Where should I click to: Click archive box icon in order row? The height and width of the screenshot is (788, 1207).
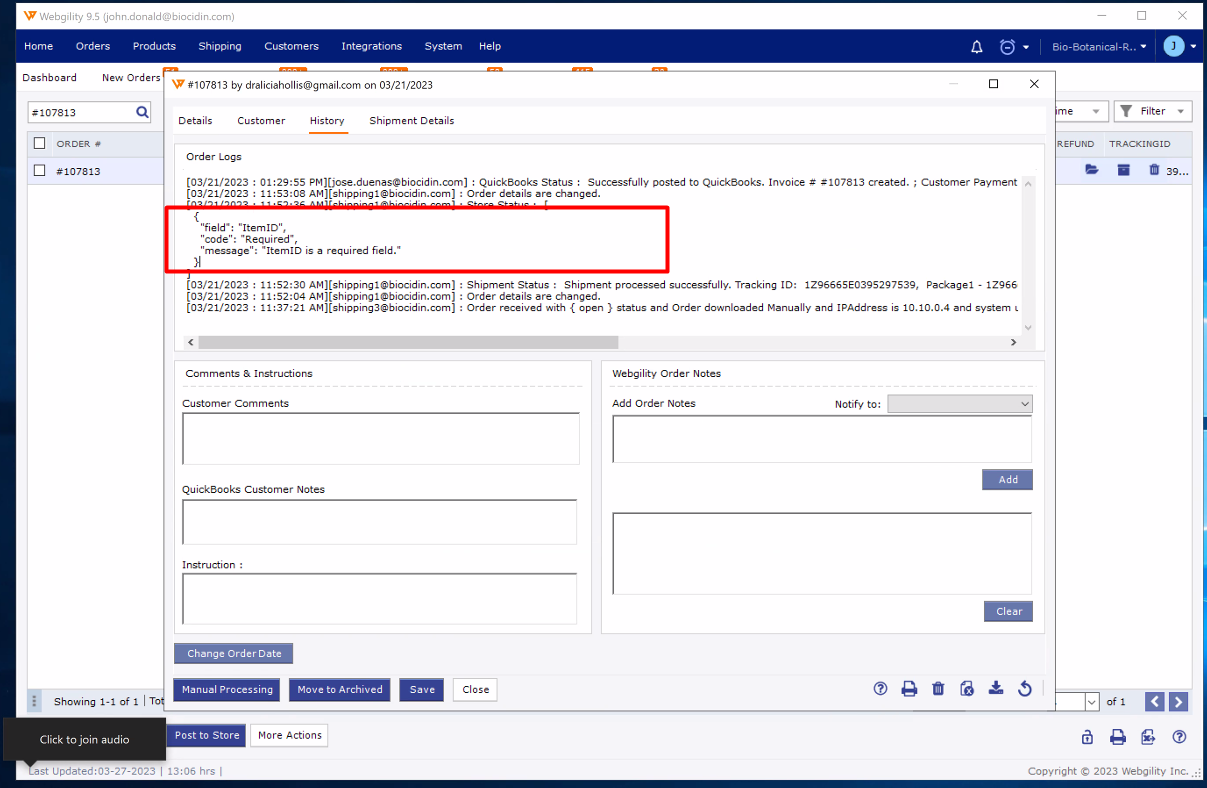coord(1123,171)
